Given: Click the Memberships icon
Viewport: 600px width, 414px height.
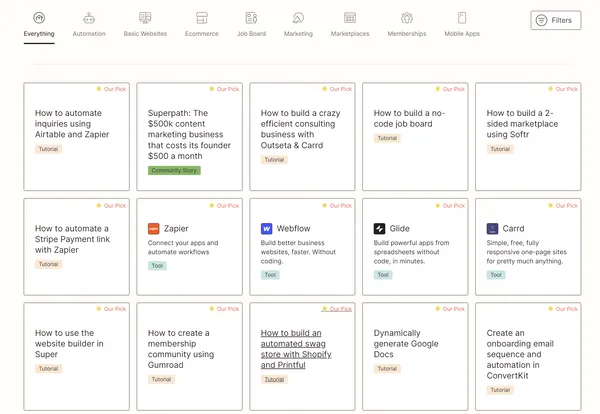Looking at the screenshot, I should pyautogui.click(x=407, y=18).
